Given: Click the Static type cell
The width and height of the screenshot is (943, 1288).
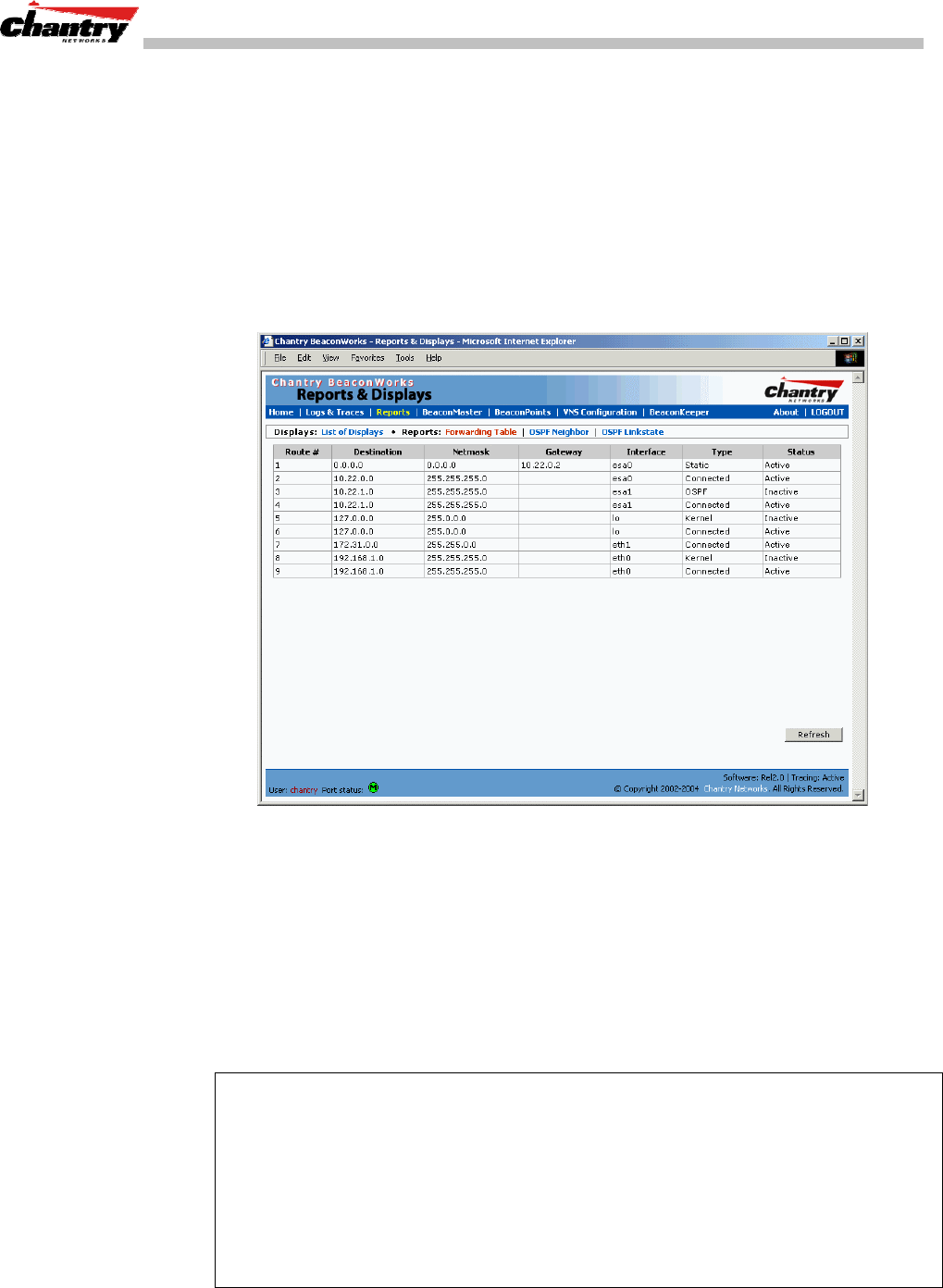Looking at the screenshot, I should click(x=722, y=465).
